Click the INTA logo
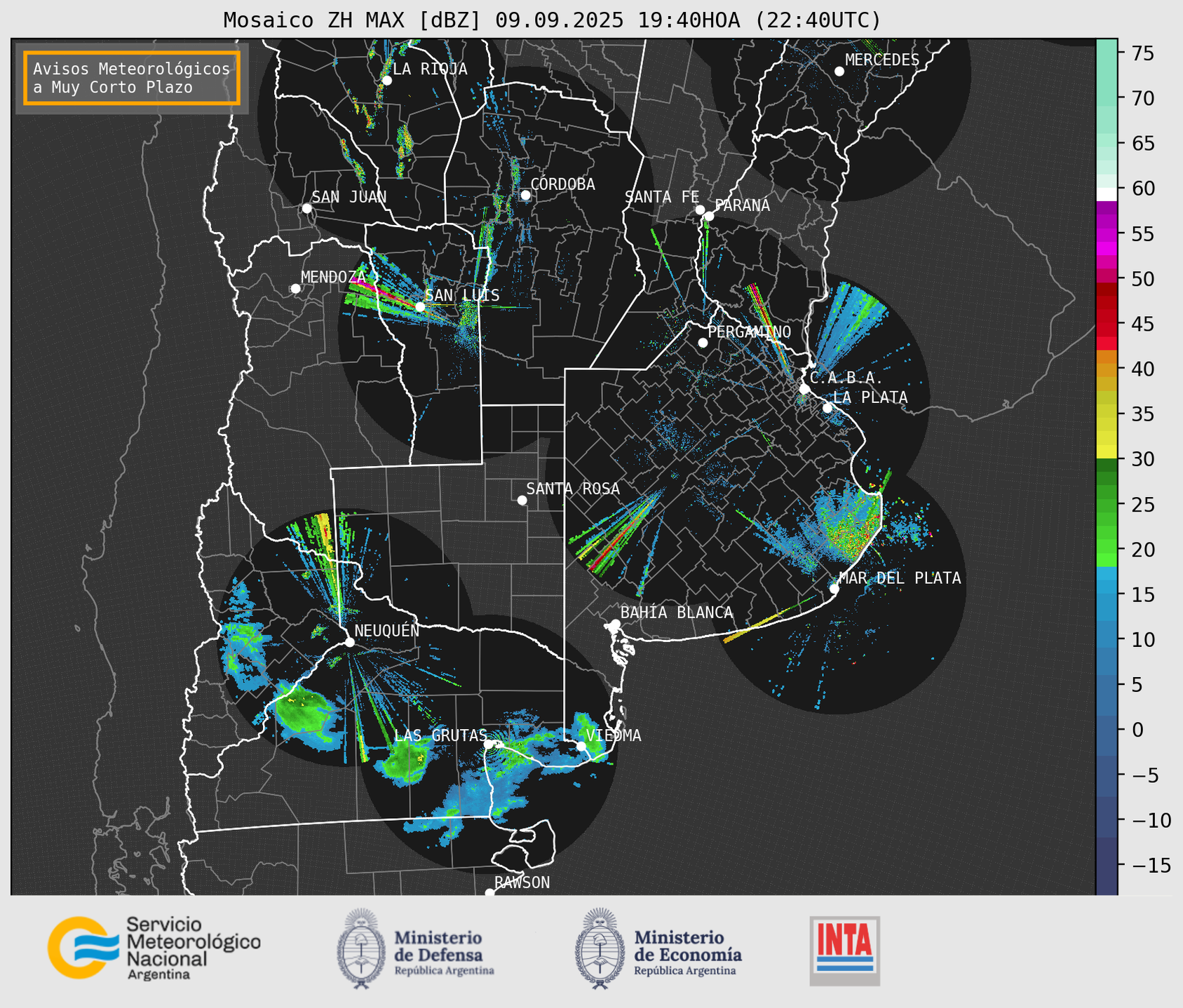Viewport: 1183px width, 1008px height. [x=844, y=951]
